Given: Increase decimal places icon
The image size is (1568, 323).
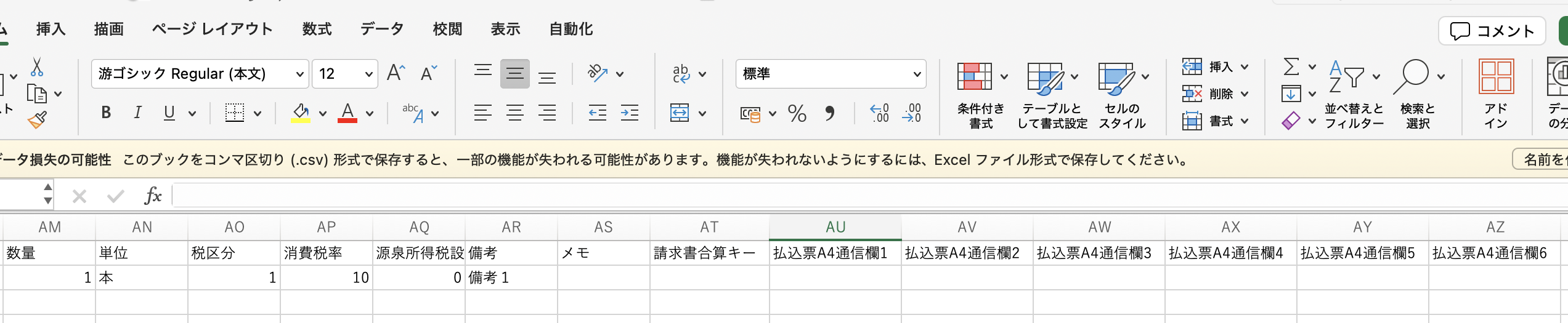Looking at the screenshot, I should (880, 113).
